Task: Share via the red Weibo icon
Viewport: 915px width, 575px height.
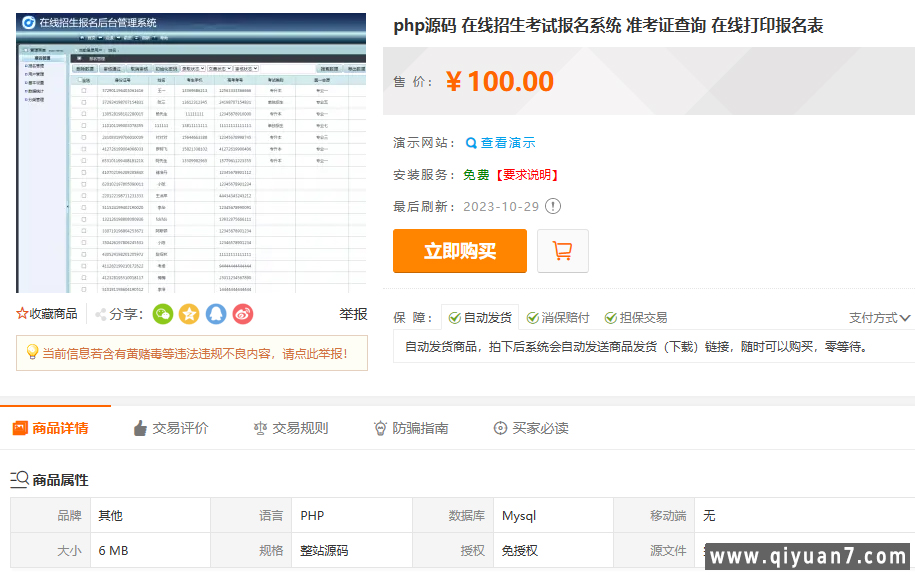Action: pyautogui.click(x=243, y=314)
